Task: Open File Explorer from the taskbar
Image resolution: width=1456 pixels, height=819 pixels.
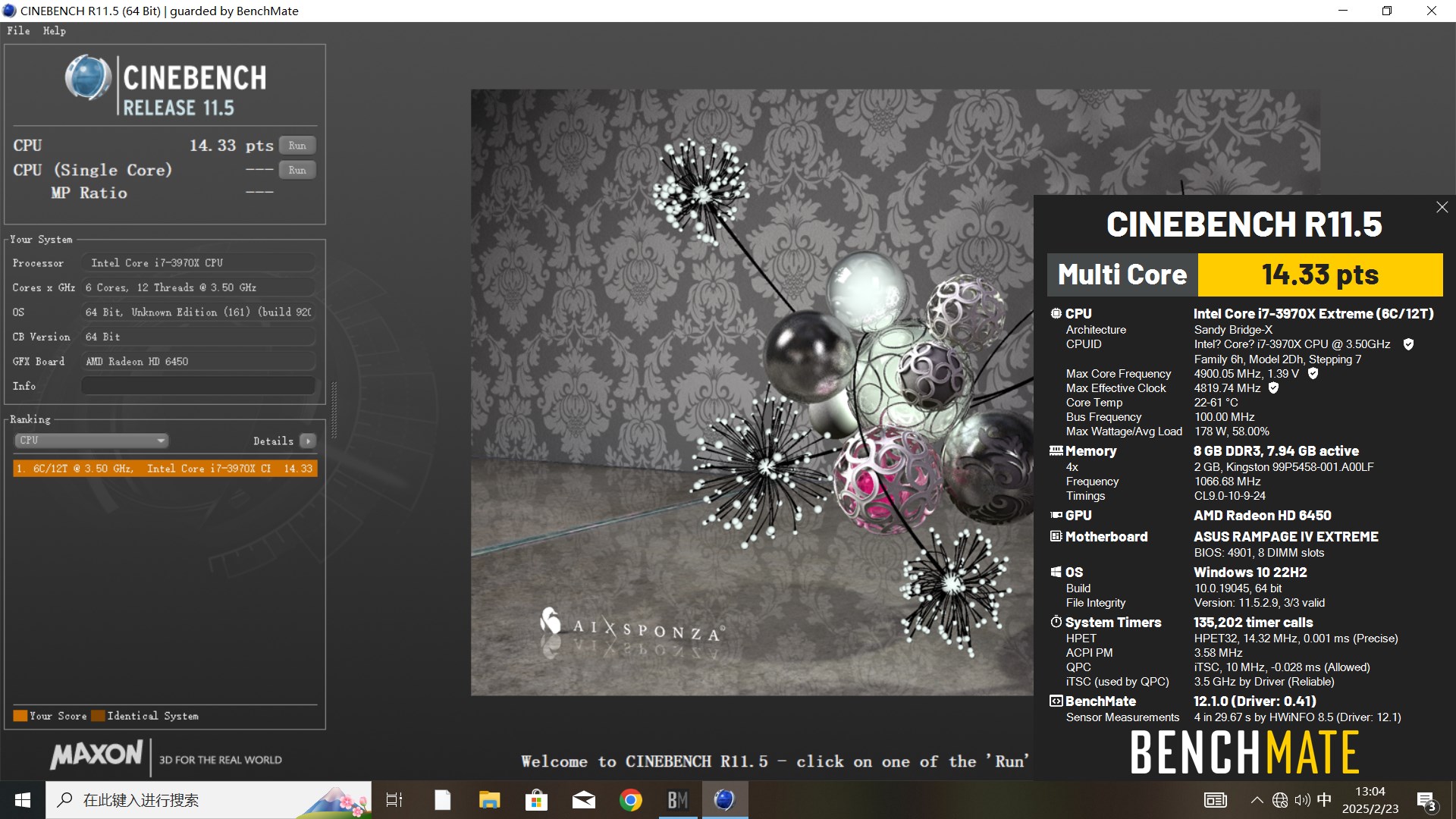Action: (489, 800)
